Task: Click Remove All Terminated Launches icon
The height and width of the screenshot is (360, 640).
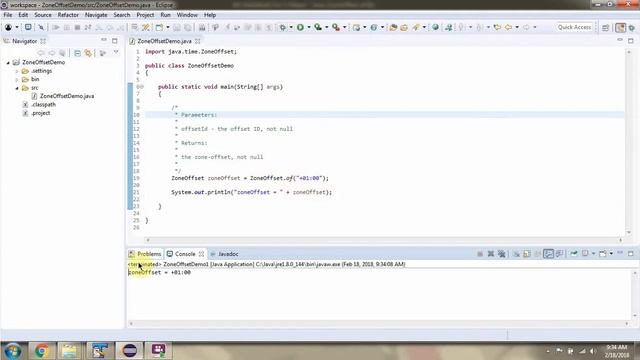Action: (x=502, y=254)
